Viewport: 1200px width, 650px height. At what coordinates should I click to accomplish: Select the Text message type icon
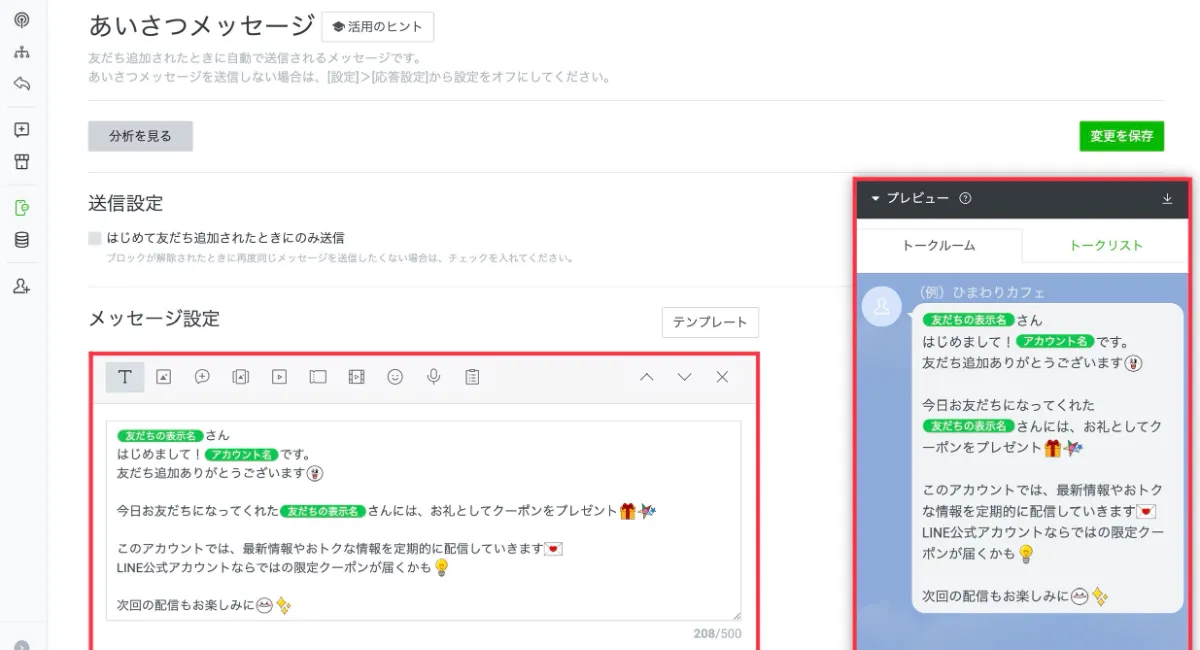pyautogui.click(x=125, y=377)
